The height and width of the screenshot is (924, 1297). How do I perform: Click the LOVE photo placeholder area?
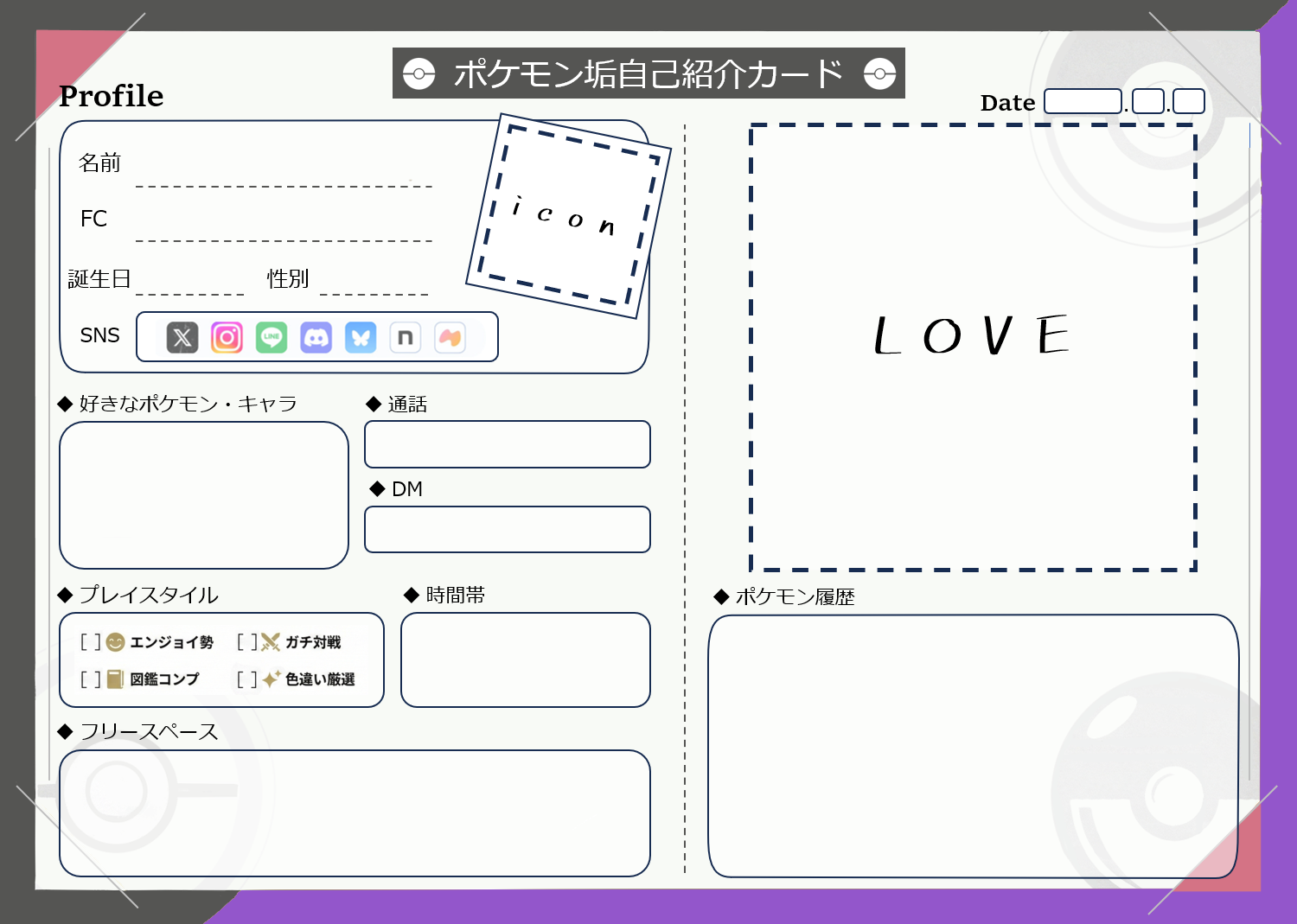pyautogui.click(x=972, y=347)
